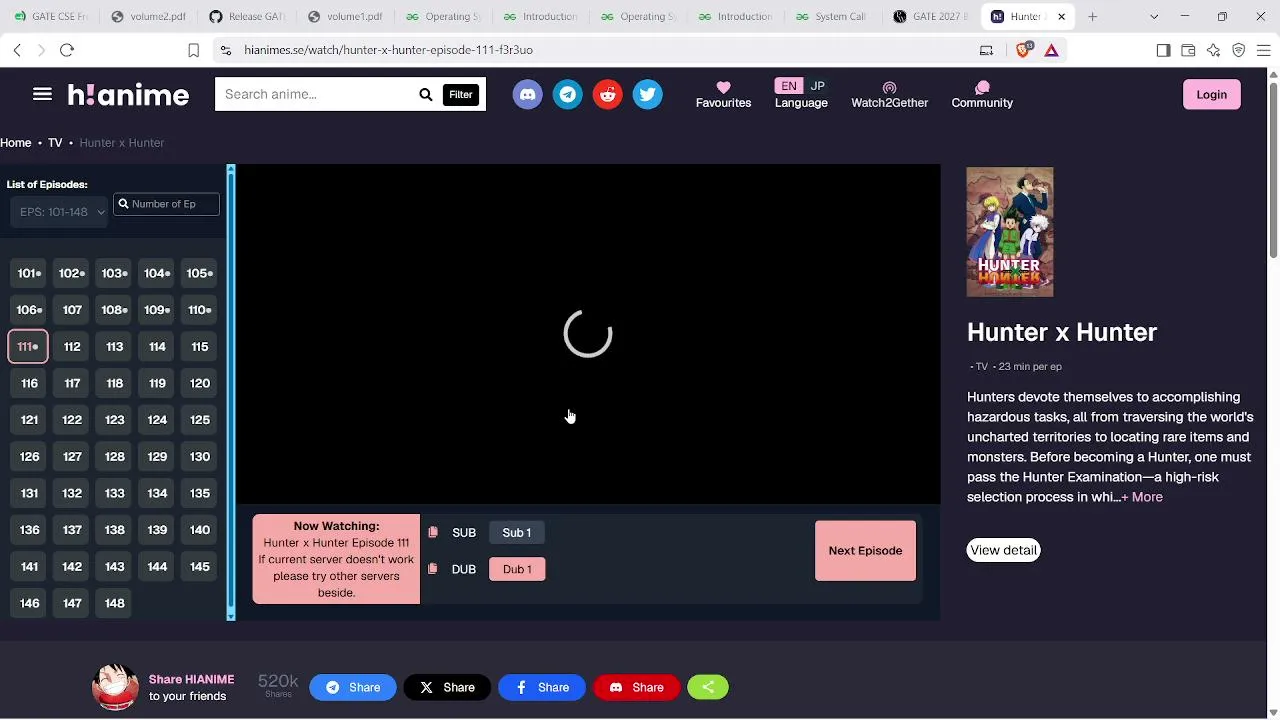Click the red icon beside DUB

(x=433, y=569)
